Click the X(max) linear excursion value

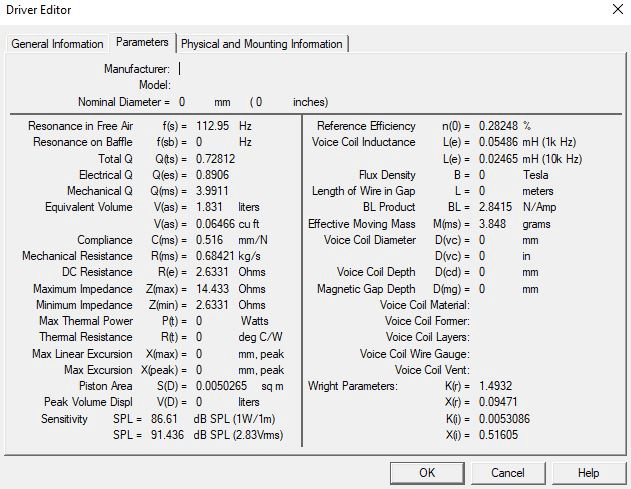(199, 354)
